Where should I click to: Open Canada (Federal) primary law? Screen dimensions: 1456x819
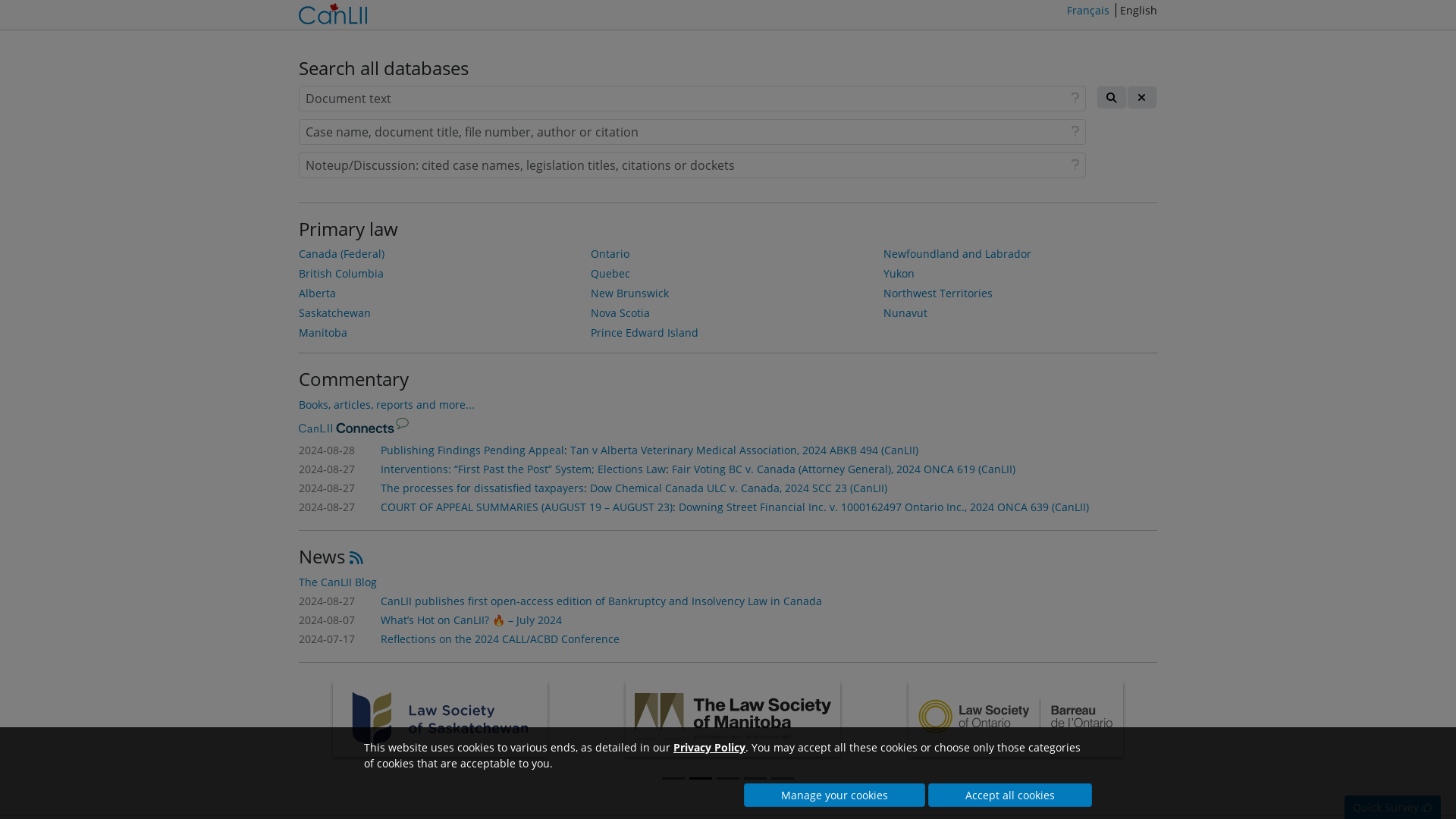[x=341, y=254]
